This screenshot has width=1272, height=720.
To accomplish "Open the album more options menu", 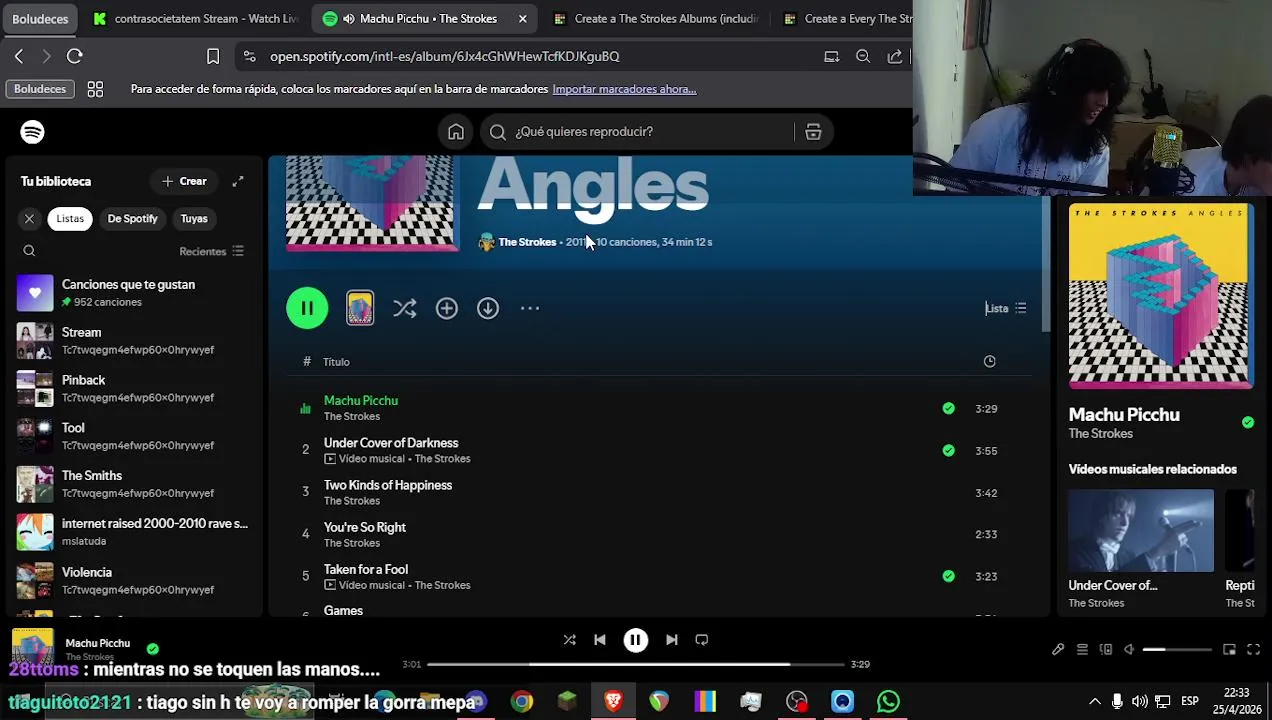I will pos(530,308).
